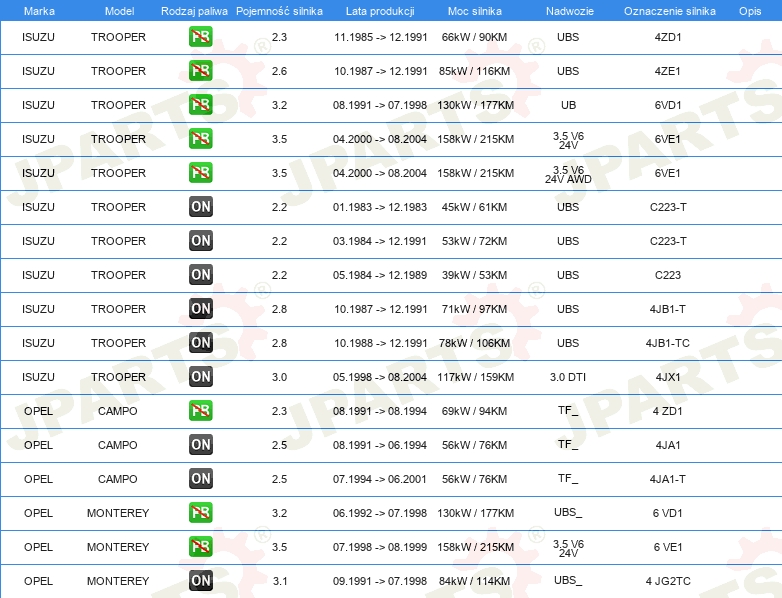
Task: Click petrol fuel icon in Trooper 4ZE1 row
Action: [x=200, y=71]
